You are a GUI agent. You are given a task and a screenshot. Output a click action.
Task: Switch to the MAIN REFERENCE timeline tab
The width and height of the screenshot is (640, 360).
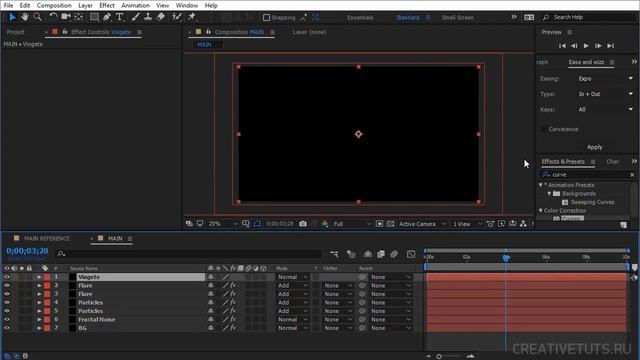click(x=47, y=238)
